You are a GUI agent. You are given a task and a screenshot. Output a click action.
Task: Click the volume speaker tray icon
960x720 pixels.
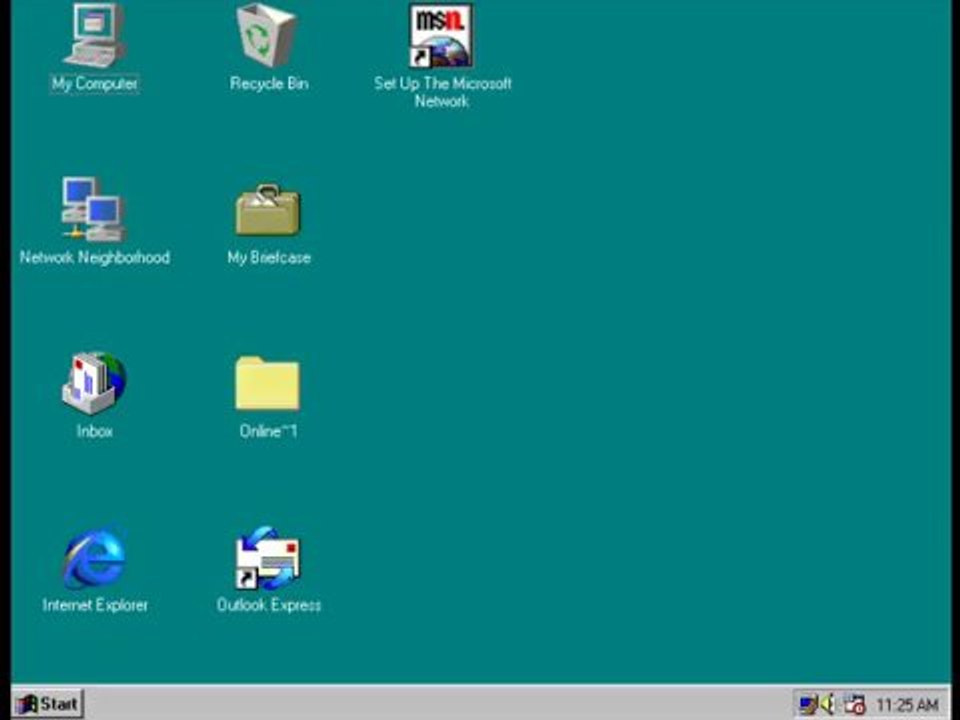828,705
